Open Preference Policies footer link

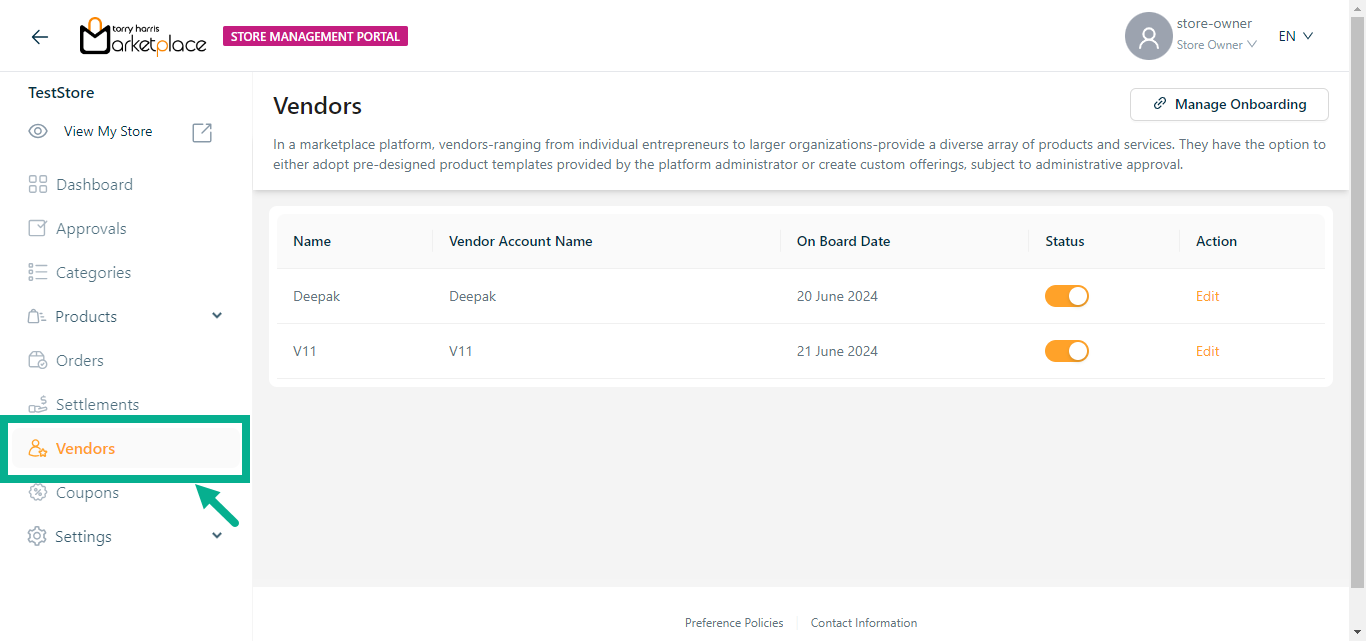734,622
